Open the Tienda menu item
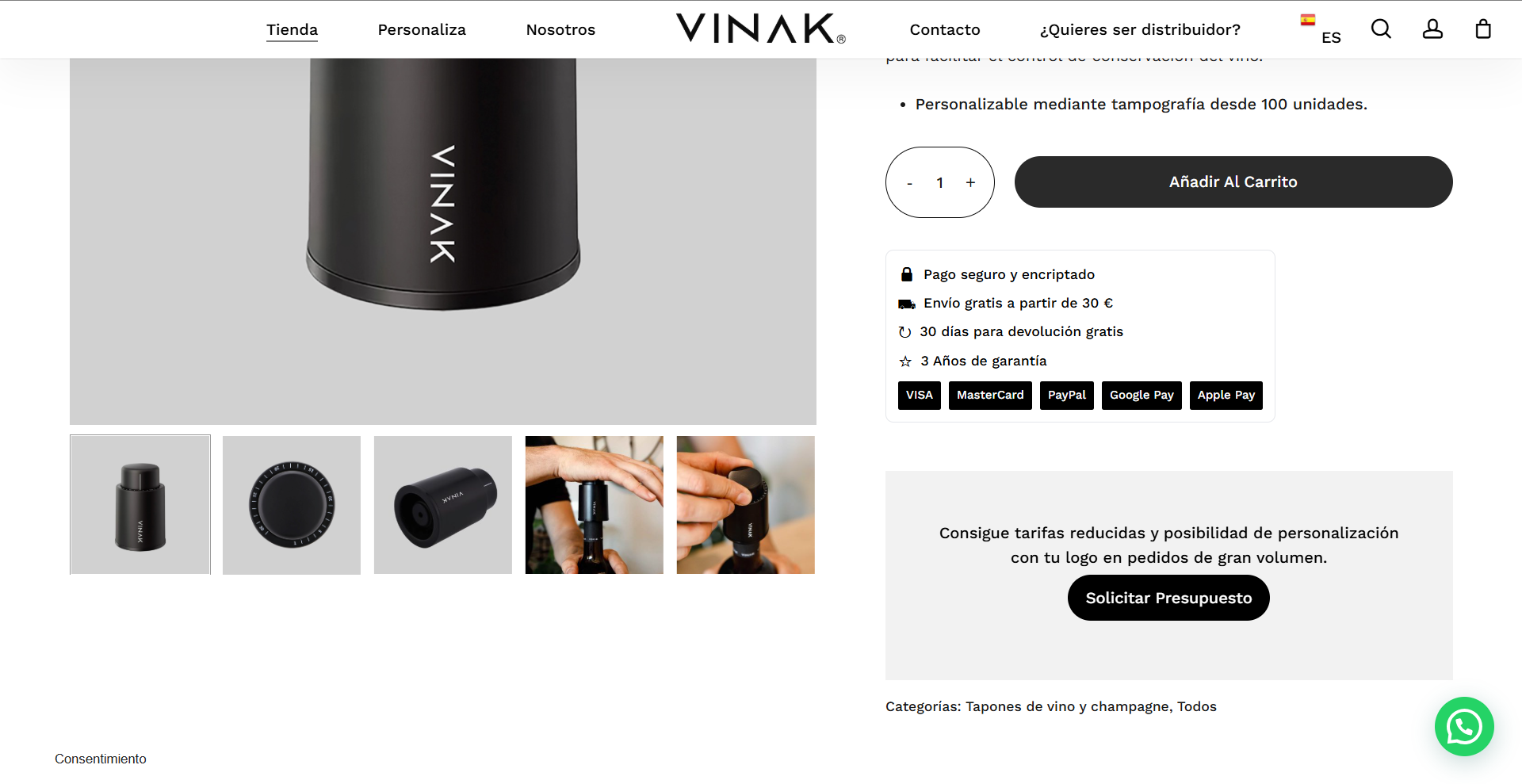 coord(292,29)
